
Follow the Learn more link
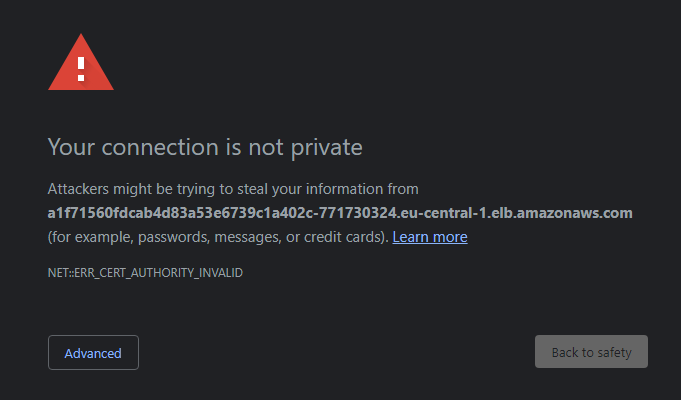click(429, 237)
